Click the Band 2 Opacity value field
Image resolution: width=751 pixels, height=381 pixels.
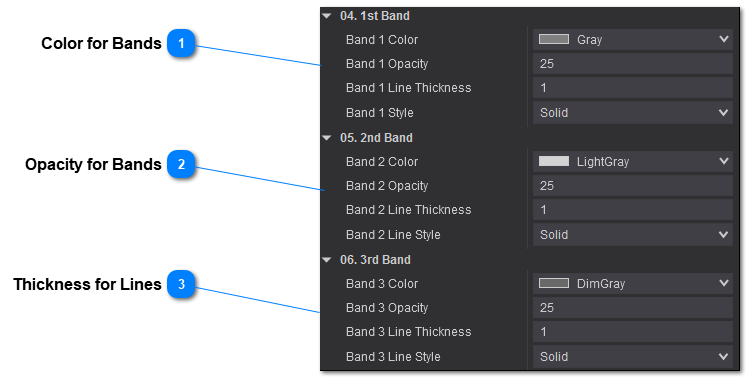[633, 185]
